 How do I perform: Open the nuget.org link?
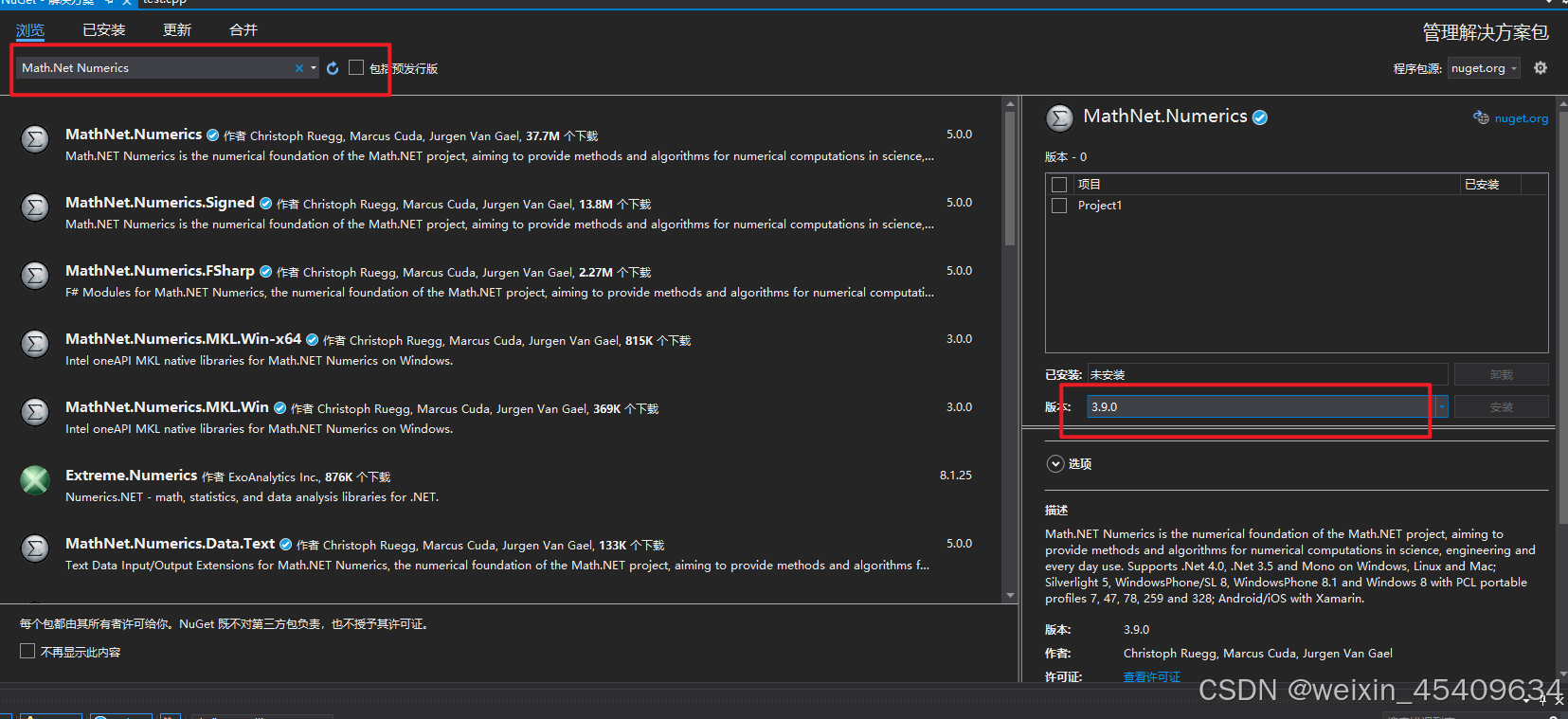(1522, 118)
